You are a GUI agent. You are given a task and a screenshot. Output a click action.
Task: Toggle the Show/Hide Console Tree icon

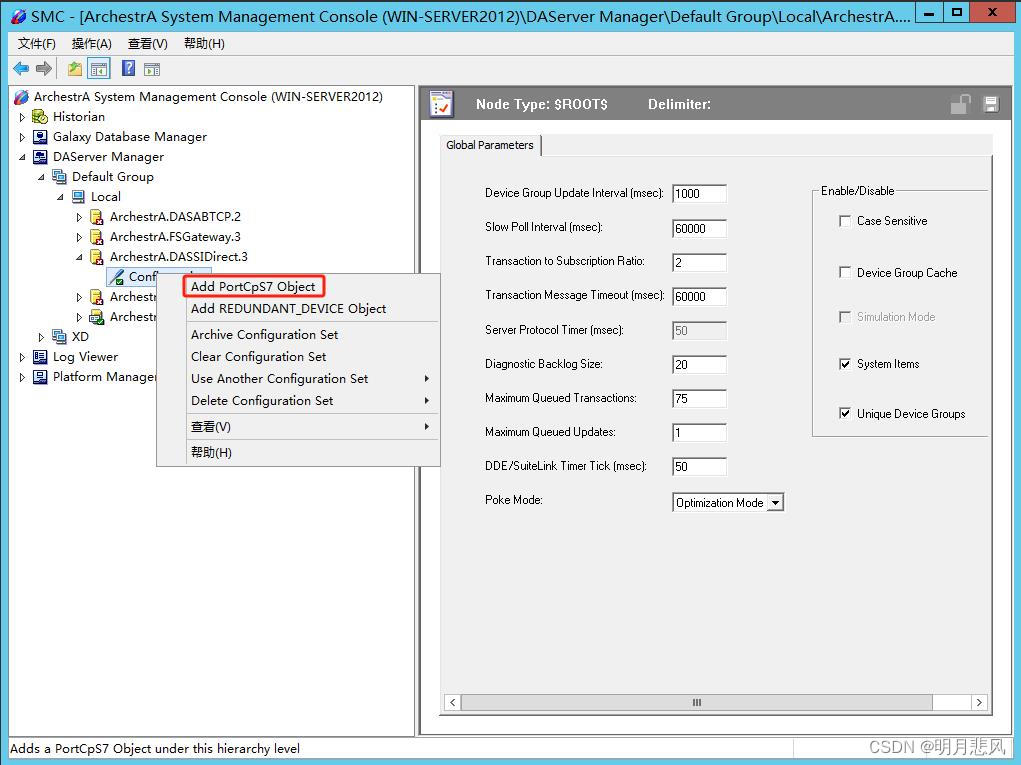(99, 68)
